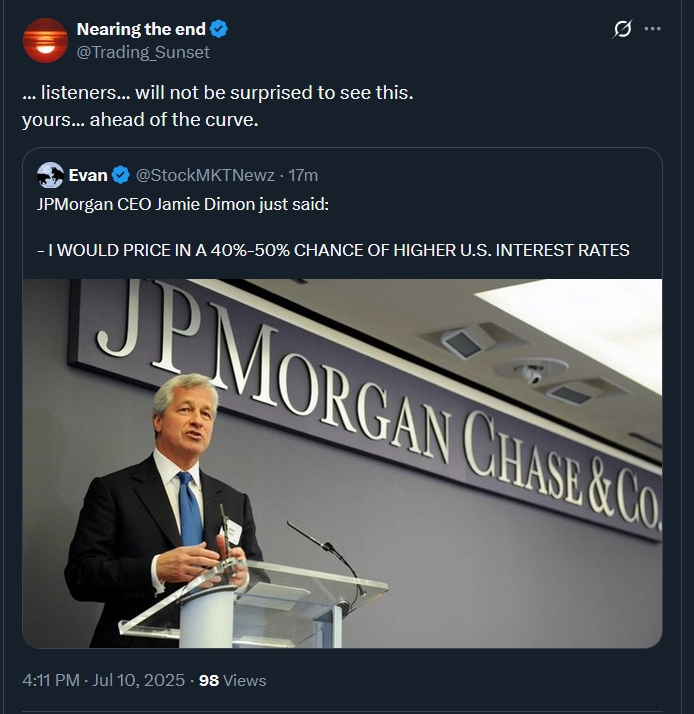Screen dimensions: 694x714
Task: Open the "4:11 PM · Jul 10, 2025" timestamp
Action: [x=103, y=680]
